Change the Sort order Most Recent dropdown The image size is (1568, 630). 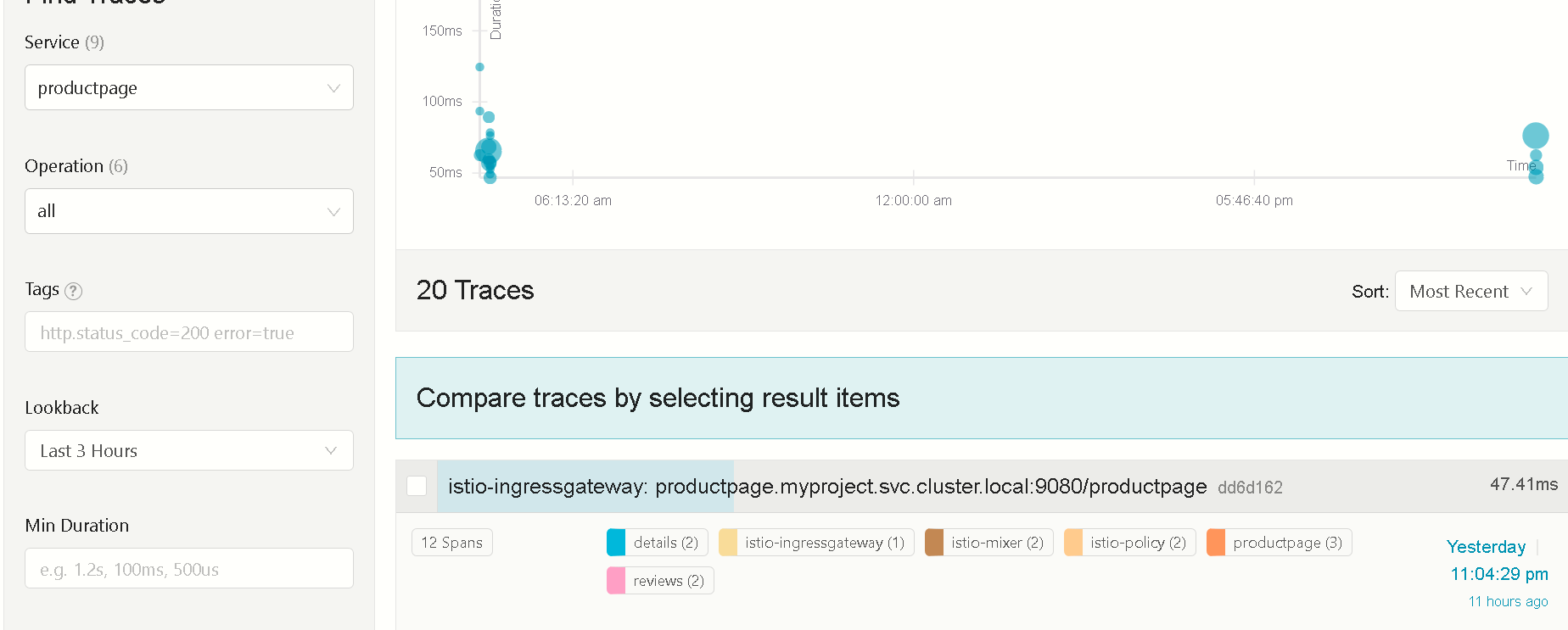click(x=1470, y=291)
